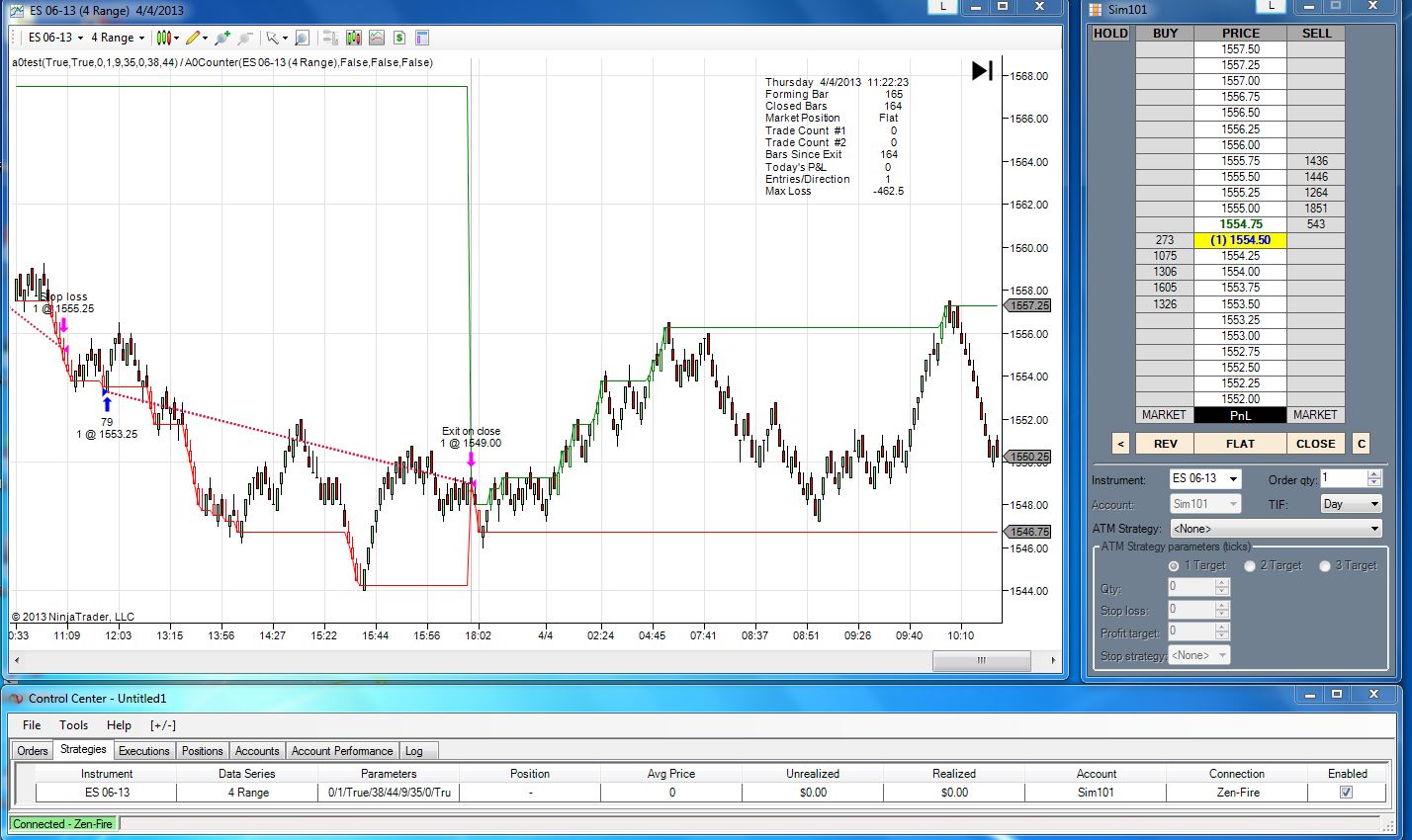Open the Tools menu in Control Center
This screenshot has height=840, width=1412.
point(73,724)
